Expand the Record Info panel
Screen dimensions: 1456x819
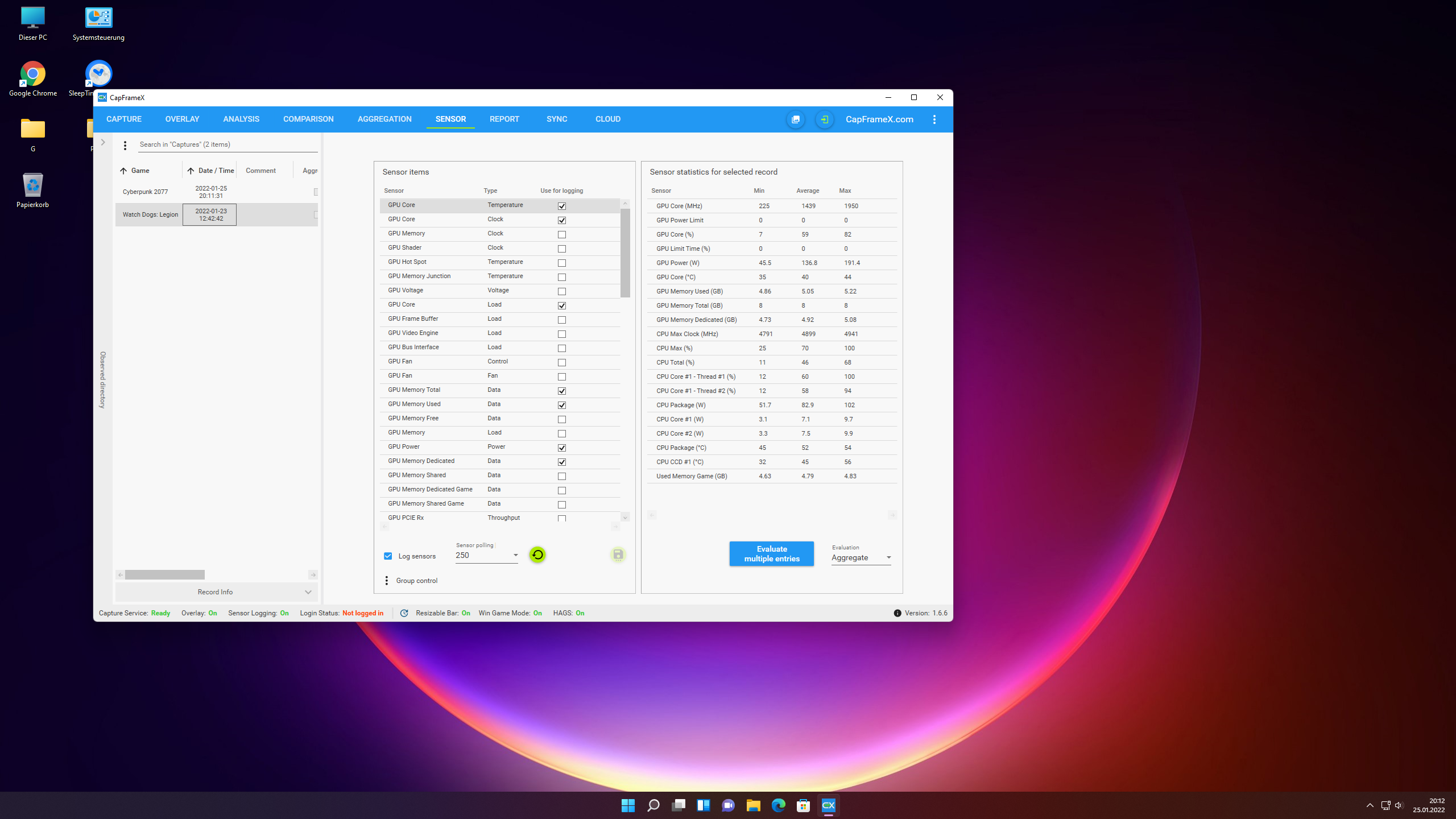point(216,592)
